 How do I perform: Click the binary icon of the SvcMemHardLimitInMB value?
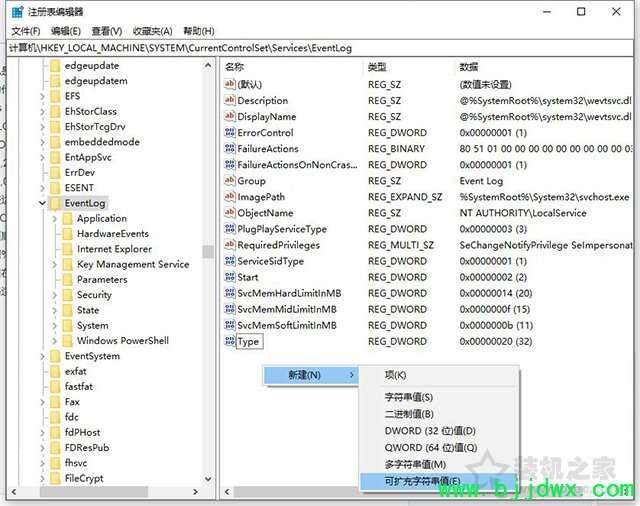tap(230, 293)
